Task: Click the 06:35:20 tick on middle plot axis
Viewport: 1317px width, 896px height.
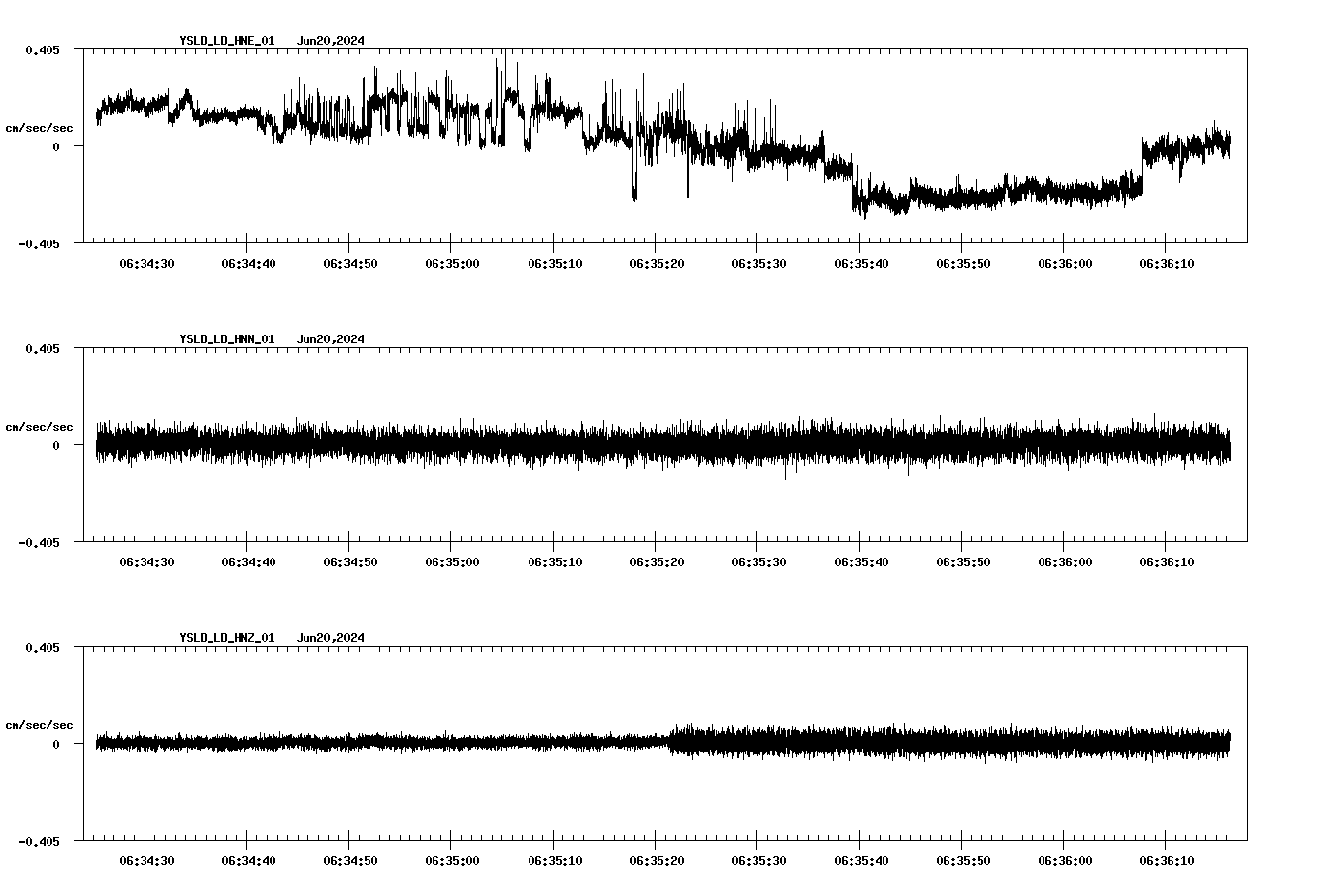Action: (659, 560)
